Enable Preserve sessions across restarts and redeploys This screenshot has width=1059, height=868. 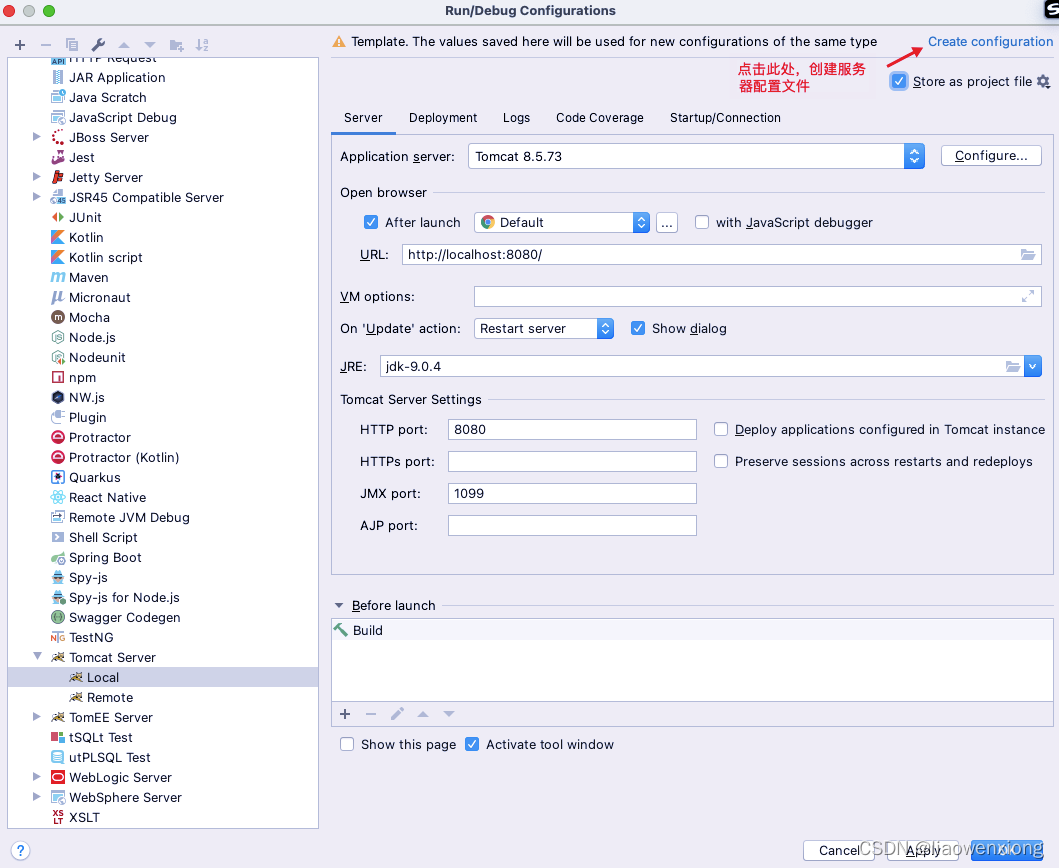tap(721, 461)
